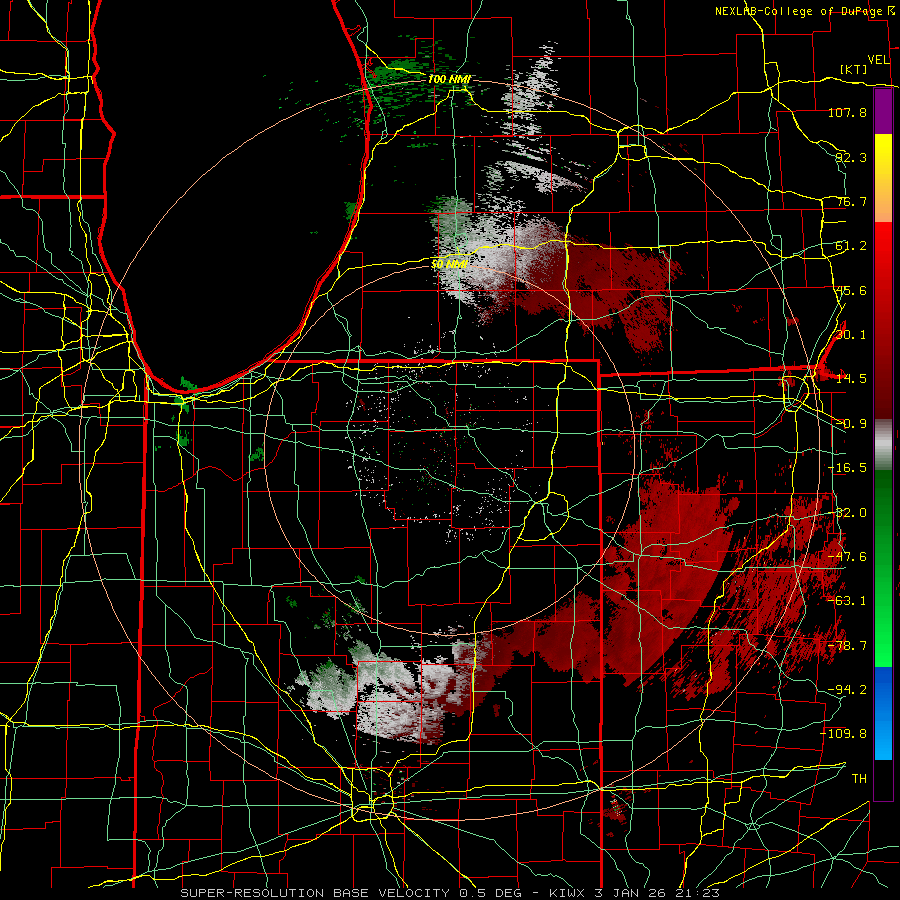Click the -94.2 legend value

pyautogui.click(x=847, y=690)
